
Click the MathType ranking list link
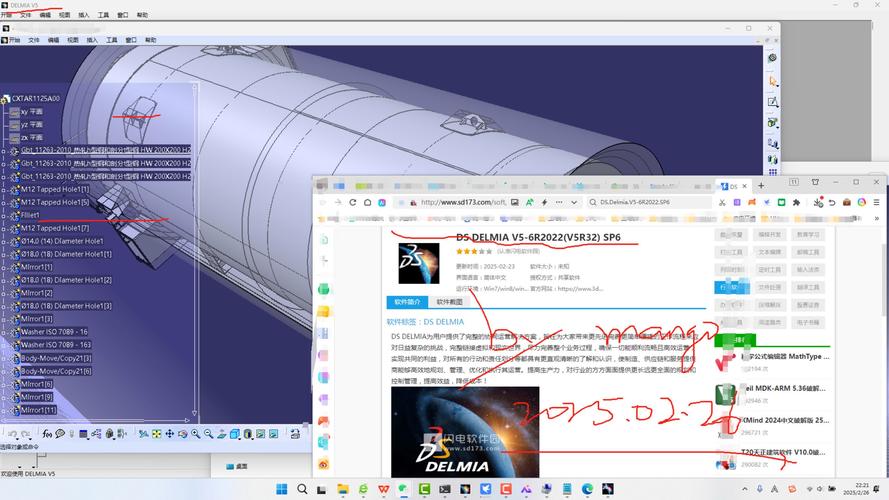pyautogui.click(x=786, y=357)
